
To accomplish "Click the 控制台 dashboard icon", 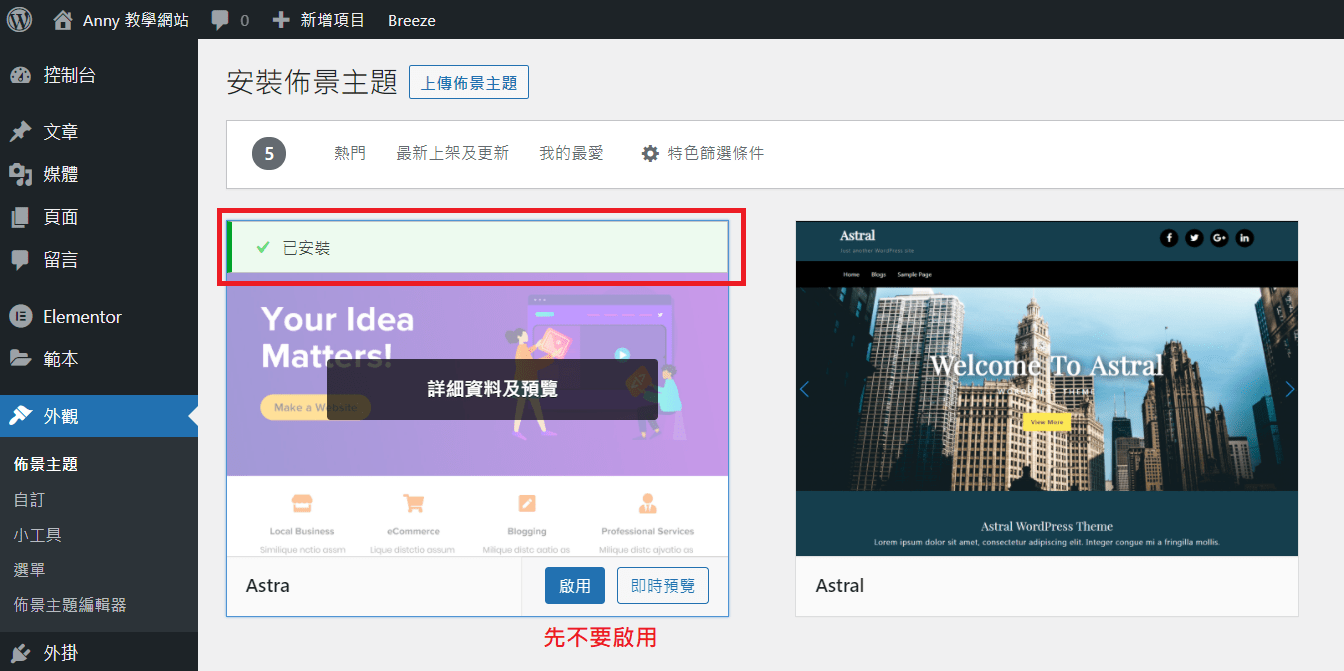I will coord(20,75).
